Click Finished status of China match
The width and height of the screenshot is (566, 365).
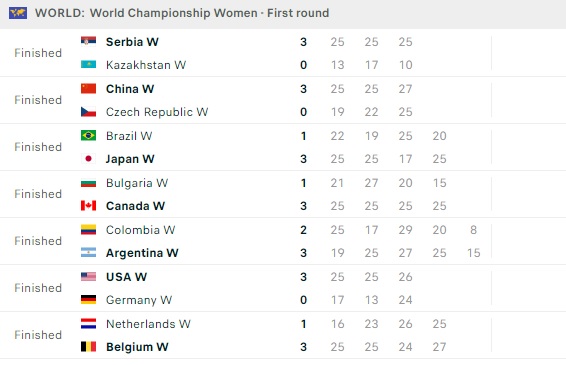pos(38,100)
